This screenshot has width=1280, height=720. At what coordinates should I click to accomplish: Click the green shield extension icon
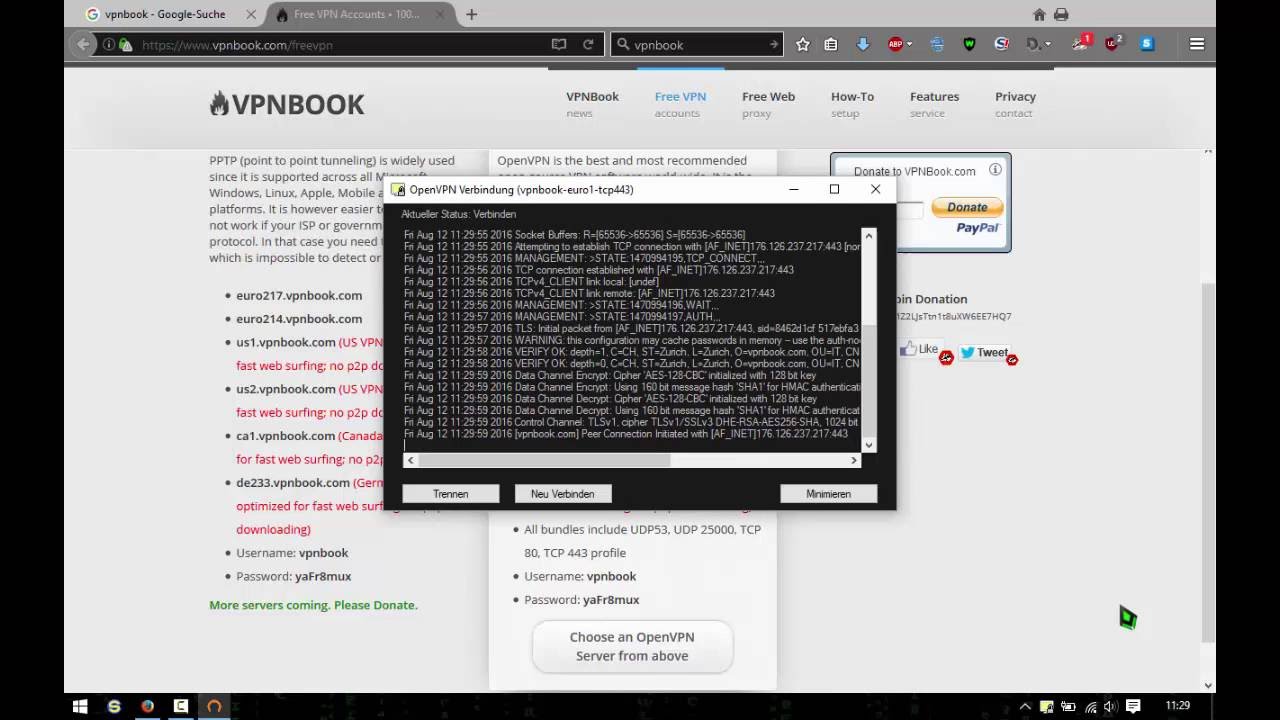pos(969,44)
